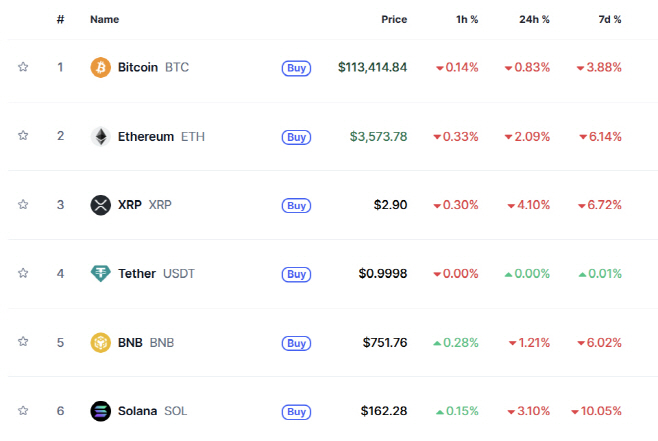Click the Ethereum diamond logo icon
658x441 pixels.
coord(101,136)
